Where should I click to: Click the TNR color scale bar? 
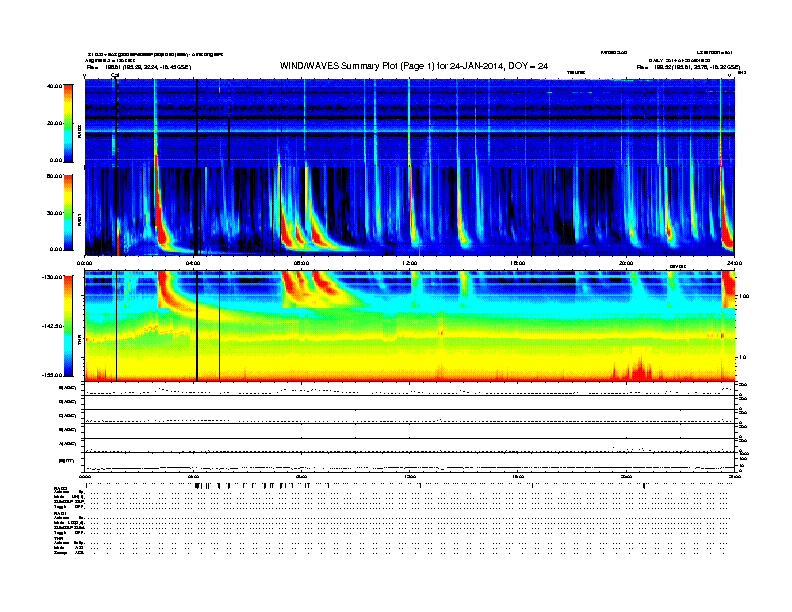click(x=68, y=326)
